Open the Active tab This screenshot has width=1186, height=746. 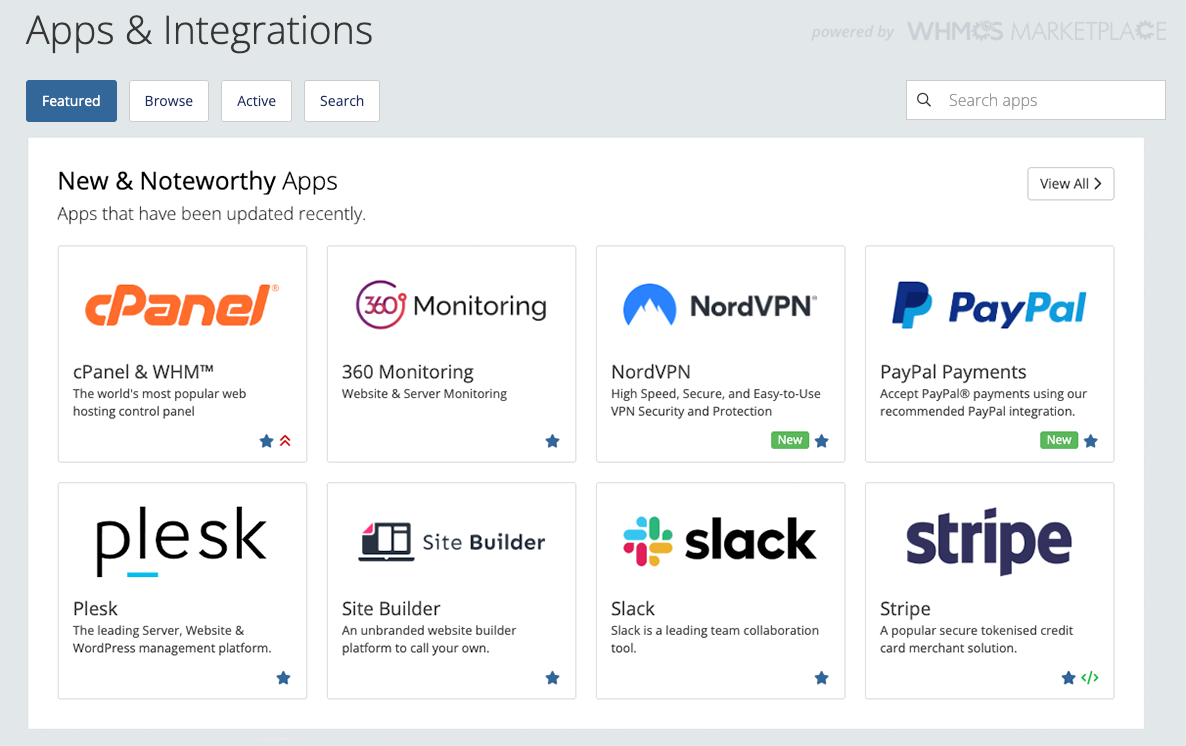256,100
